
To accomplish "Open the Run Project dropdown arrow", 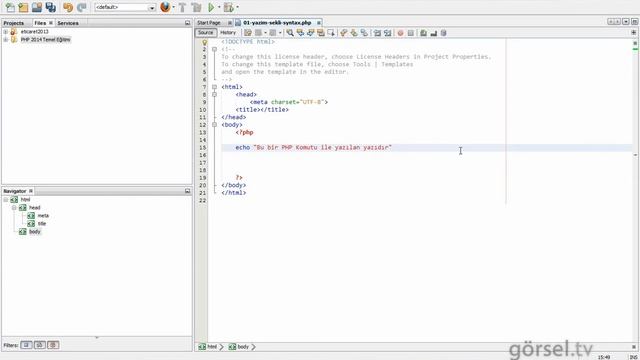I will (x=219, y=7).
